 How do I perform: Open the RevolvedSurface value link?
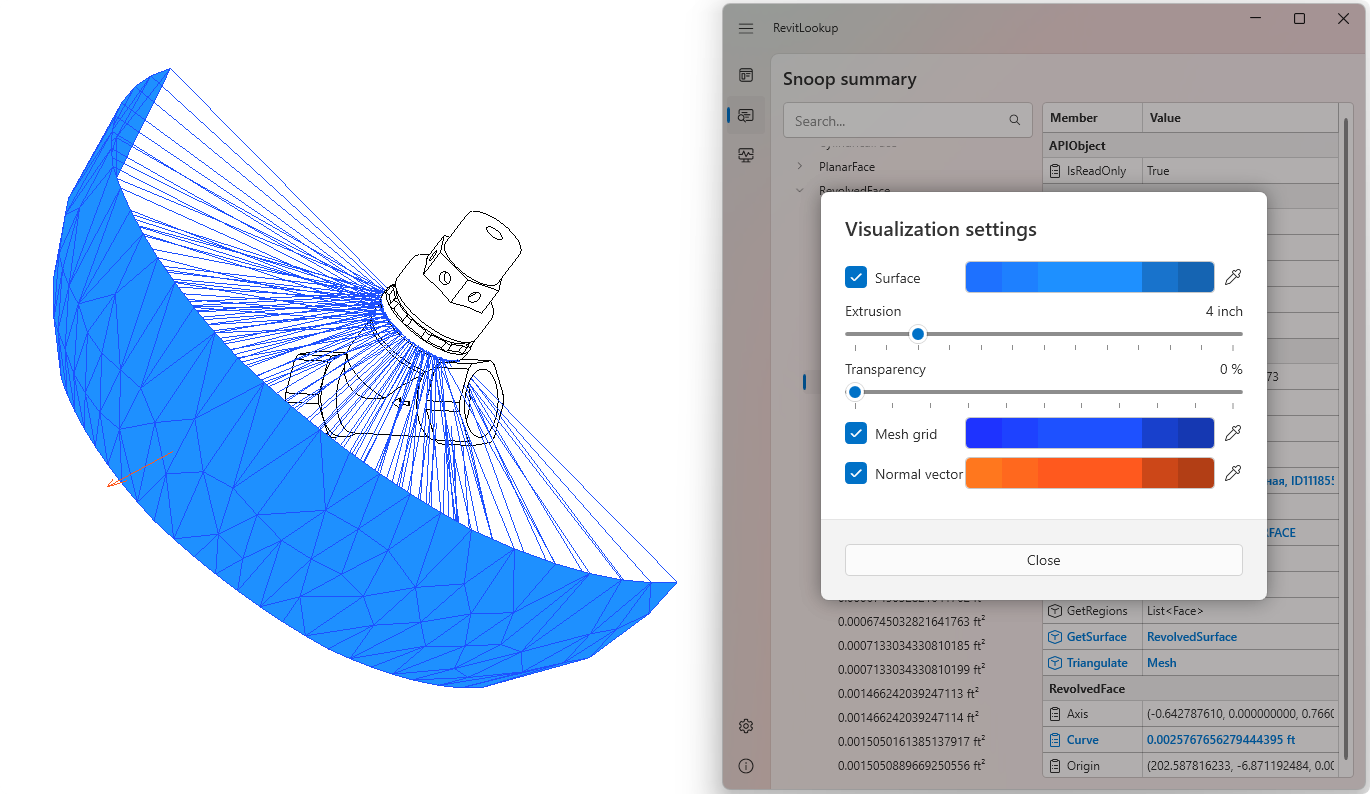tap(1191, 637)
